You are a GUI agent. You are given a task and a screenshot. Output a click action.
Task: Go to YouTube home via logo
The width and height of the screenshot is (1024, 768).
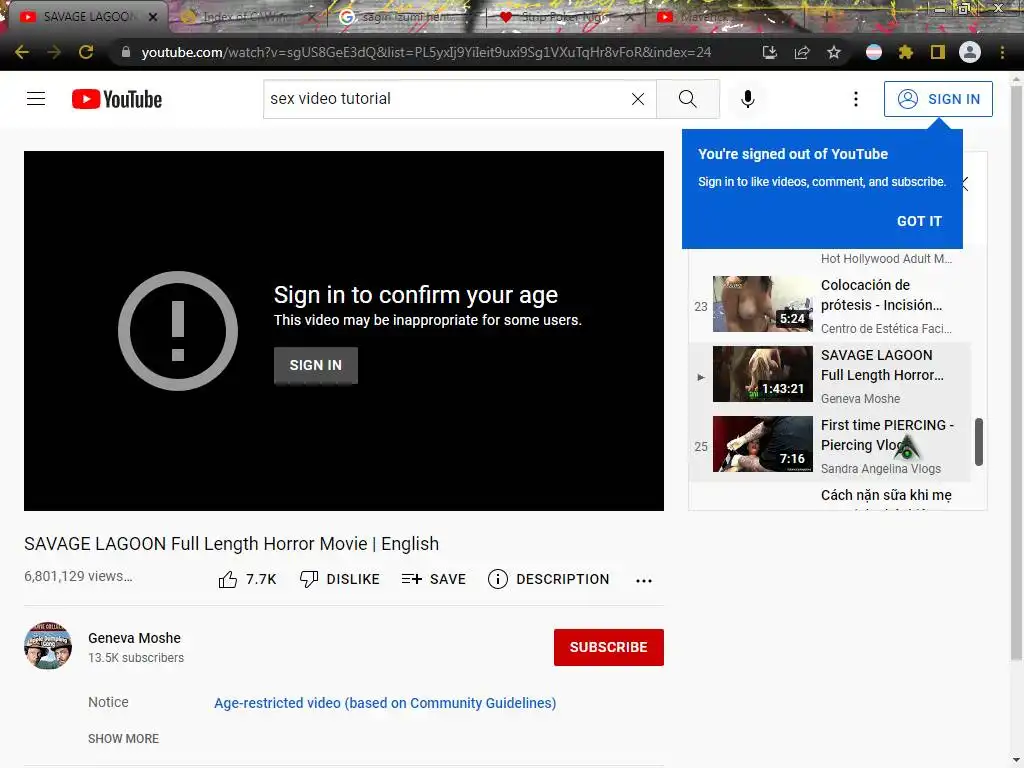tap(117, 99)
